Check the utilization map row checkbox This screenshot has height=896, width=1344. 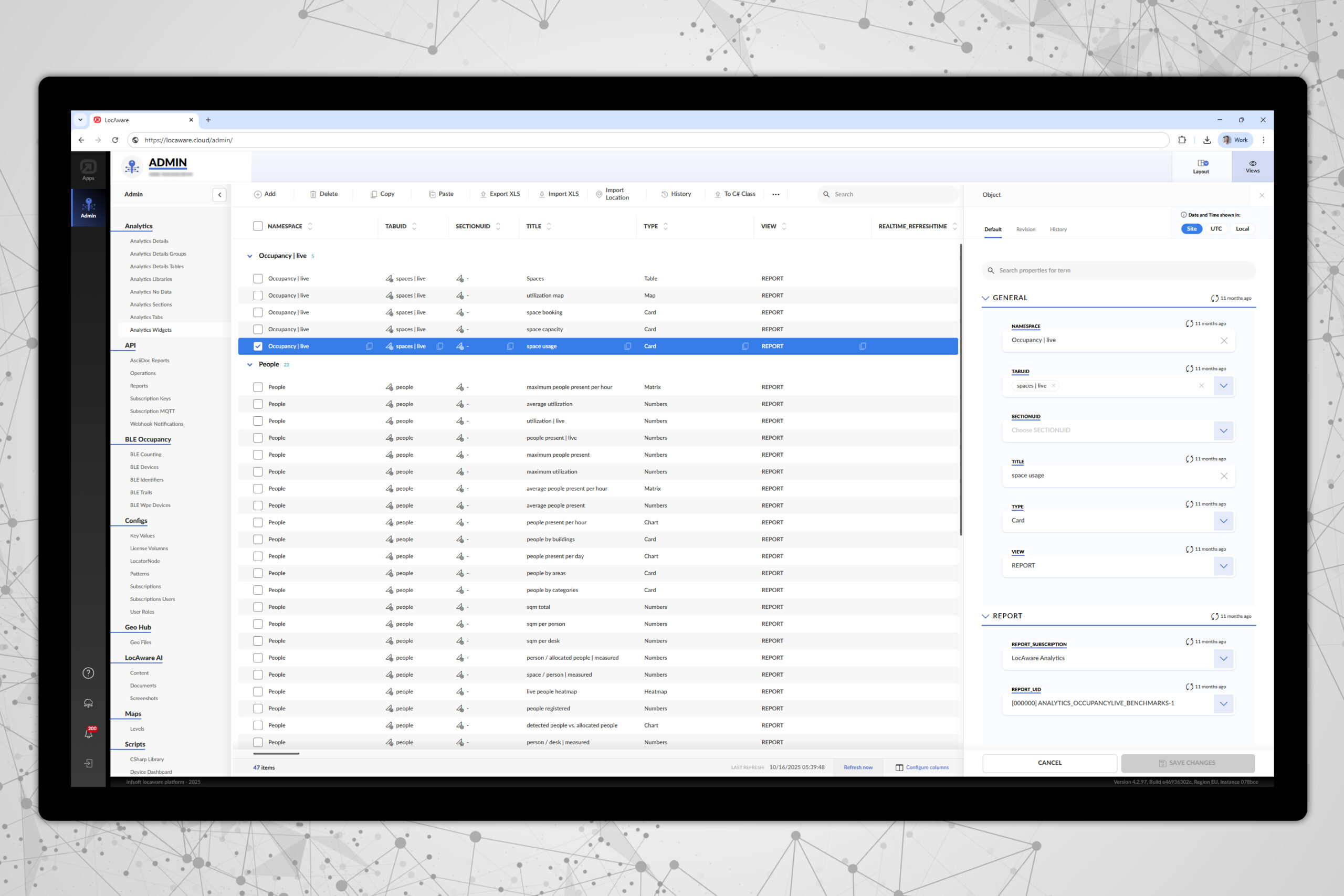(x=258, y=296)
